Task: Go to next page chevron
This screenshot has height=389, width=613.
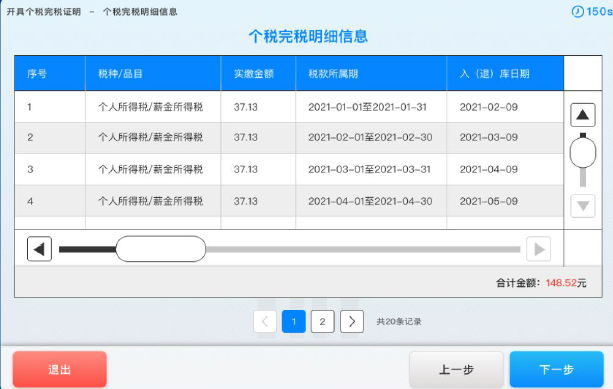Action: click(x=352, y=321)
